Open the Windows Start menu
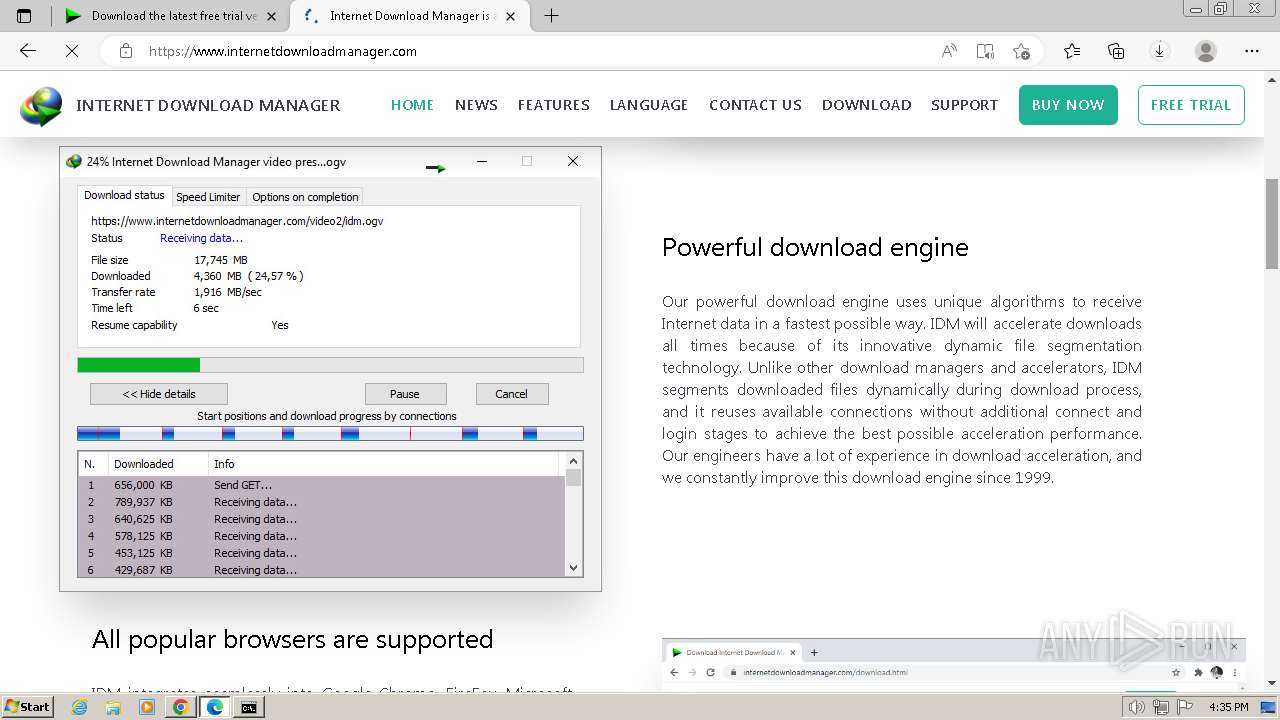The width and height of the screenshot is (1280, 720). pos(27,707)
